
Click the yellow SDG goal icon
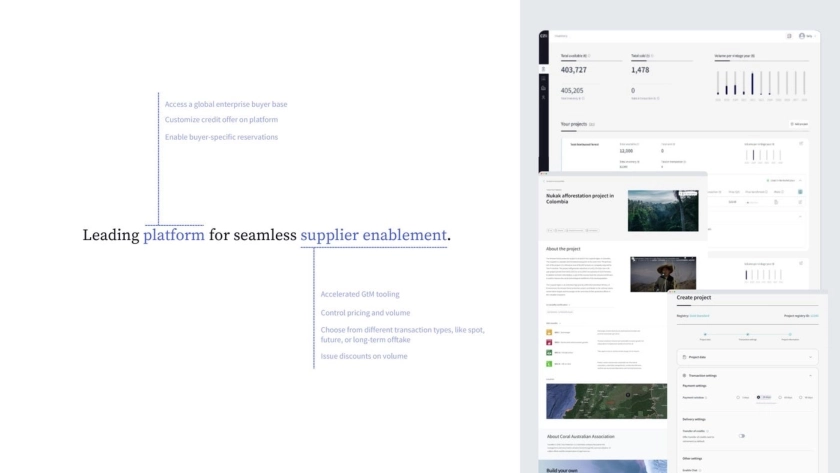[549, 331]
